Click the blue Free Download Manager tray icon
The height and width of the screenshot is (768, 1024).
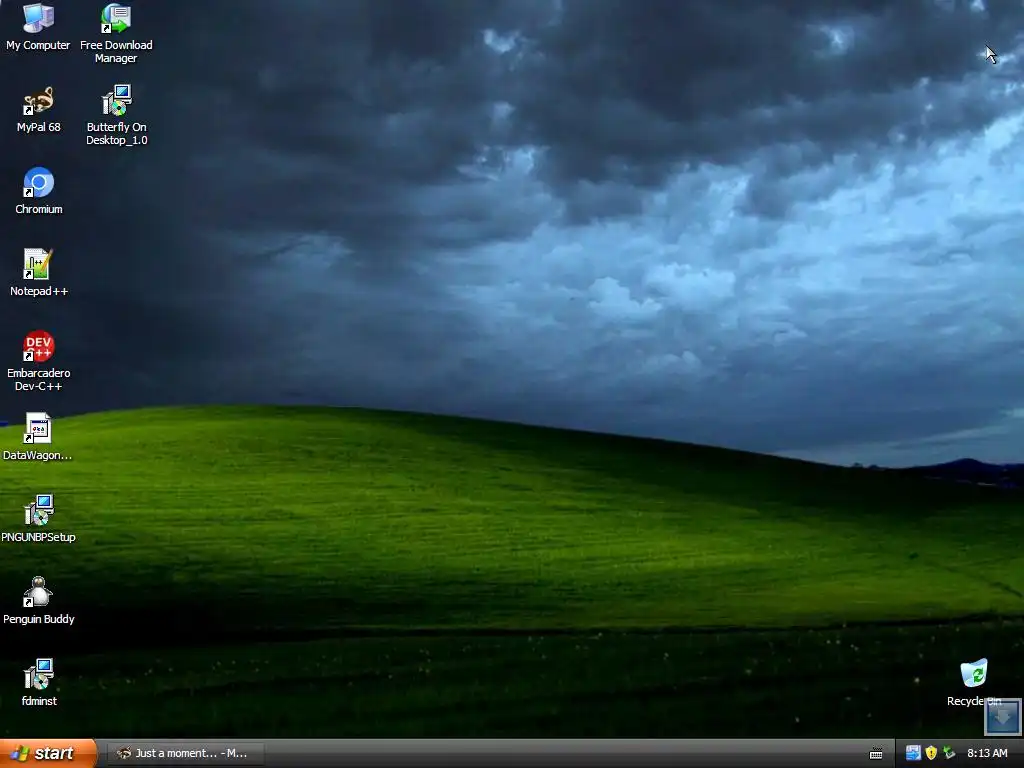[913, 753]
